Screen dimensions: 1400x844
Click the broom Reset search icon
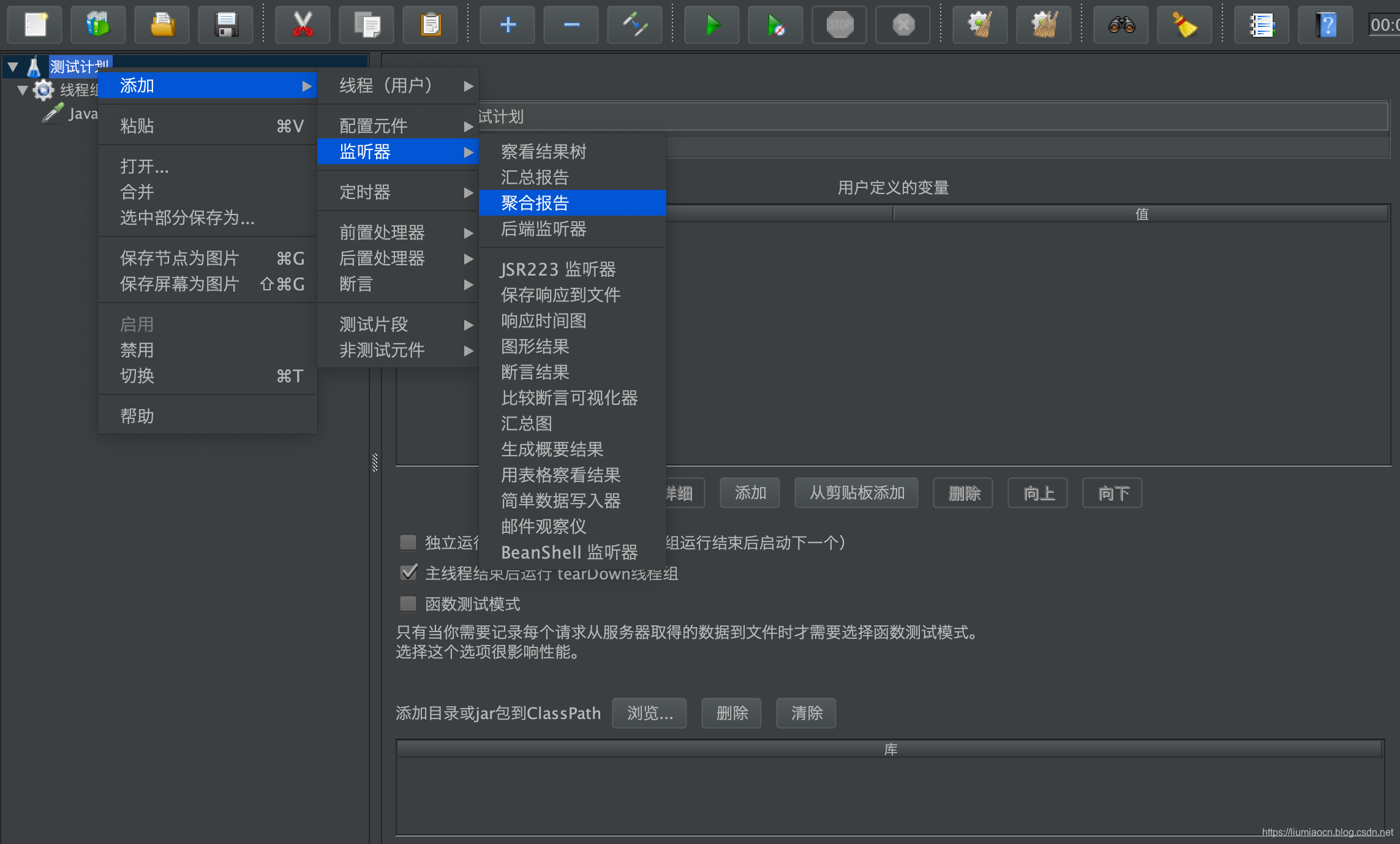pyautogui.click(x=1184, y=25)
